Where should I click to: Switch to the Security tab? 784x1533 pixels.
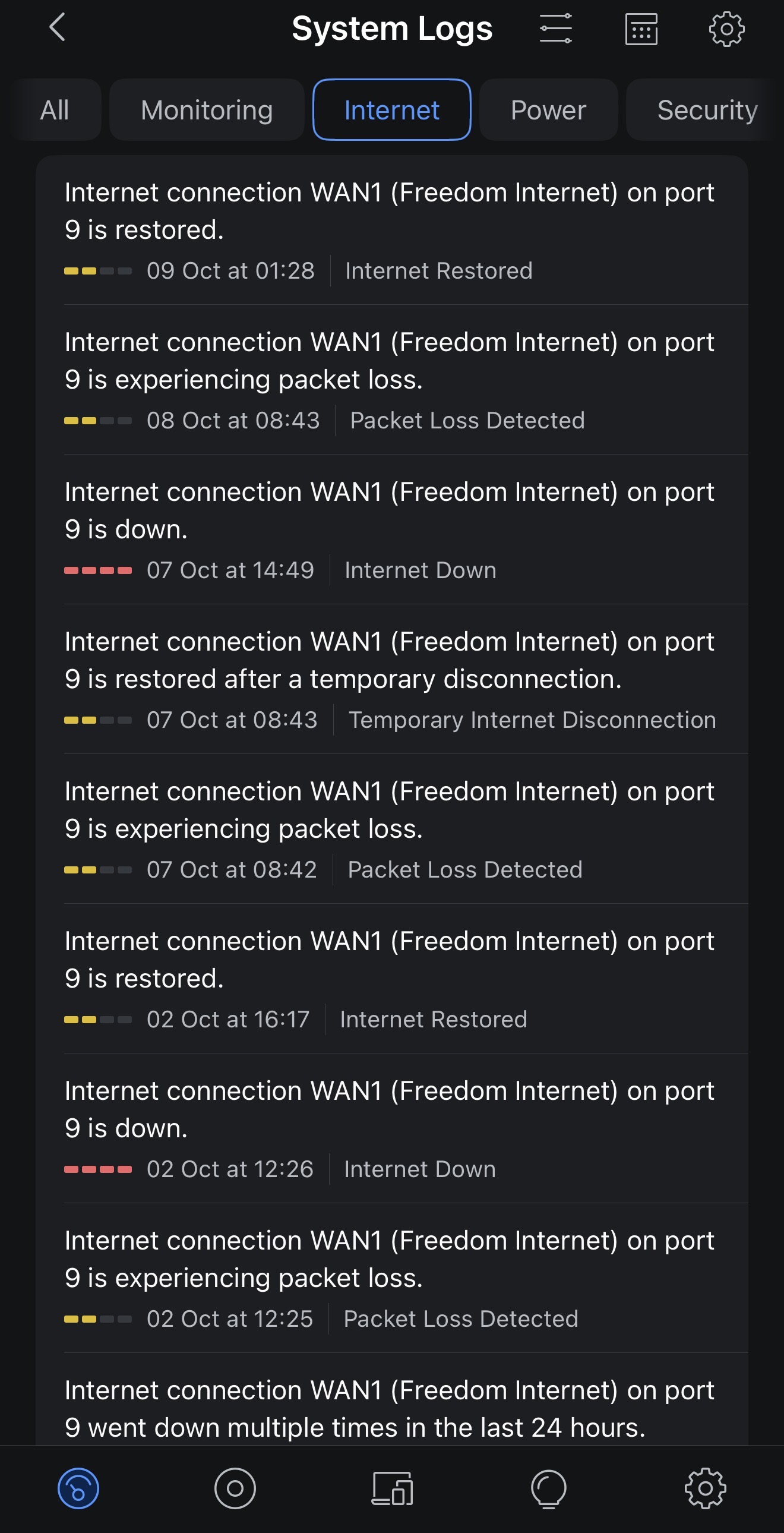click(707, 110)
